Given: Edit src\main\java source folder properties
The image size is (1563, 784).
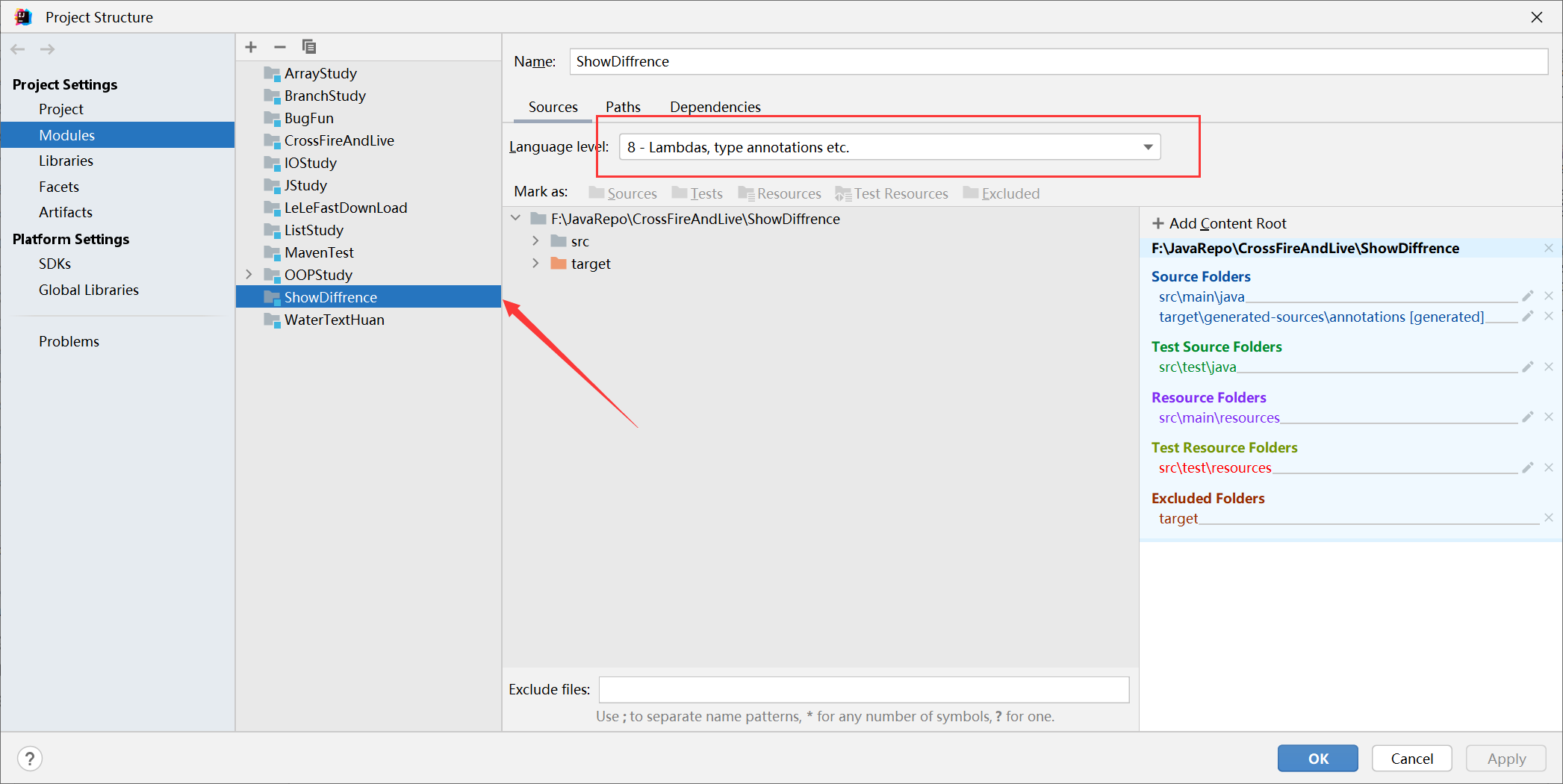Looking at the screenshot, I should 1528,296.
